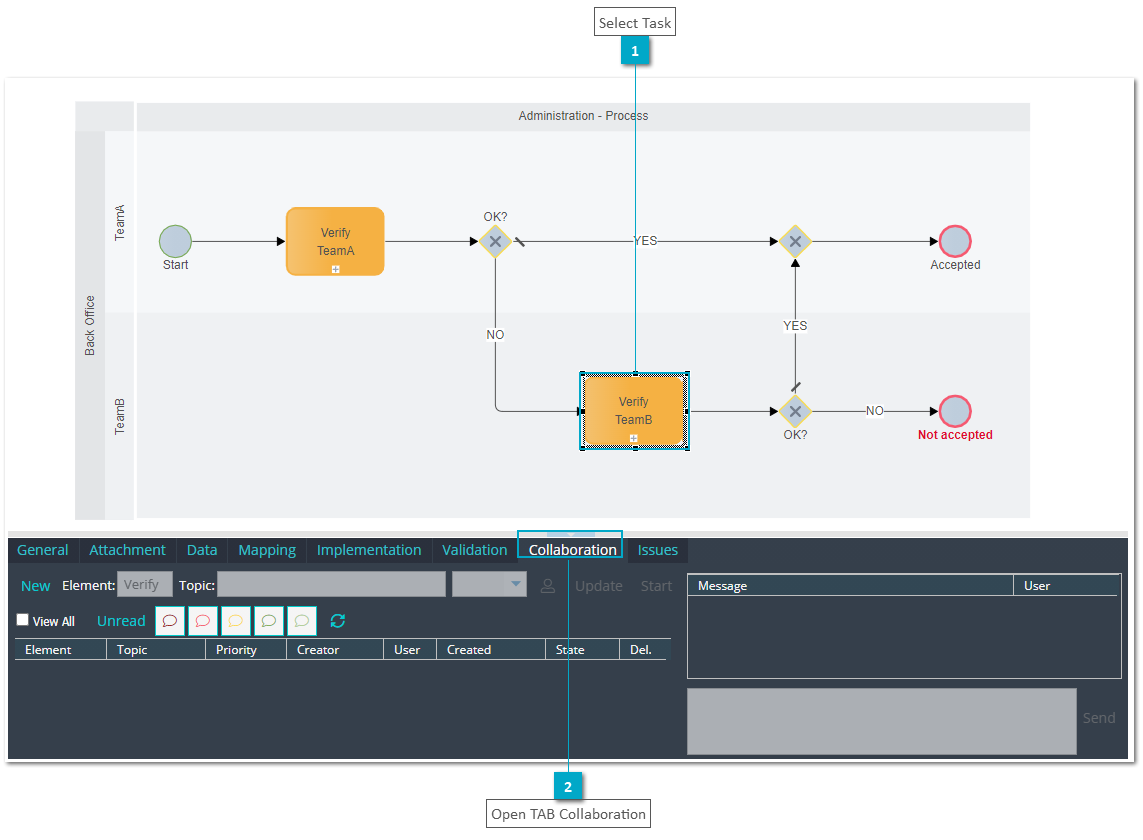
Task: Go to the Validation tab
Action: [475, 550]
